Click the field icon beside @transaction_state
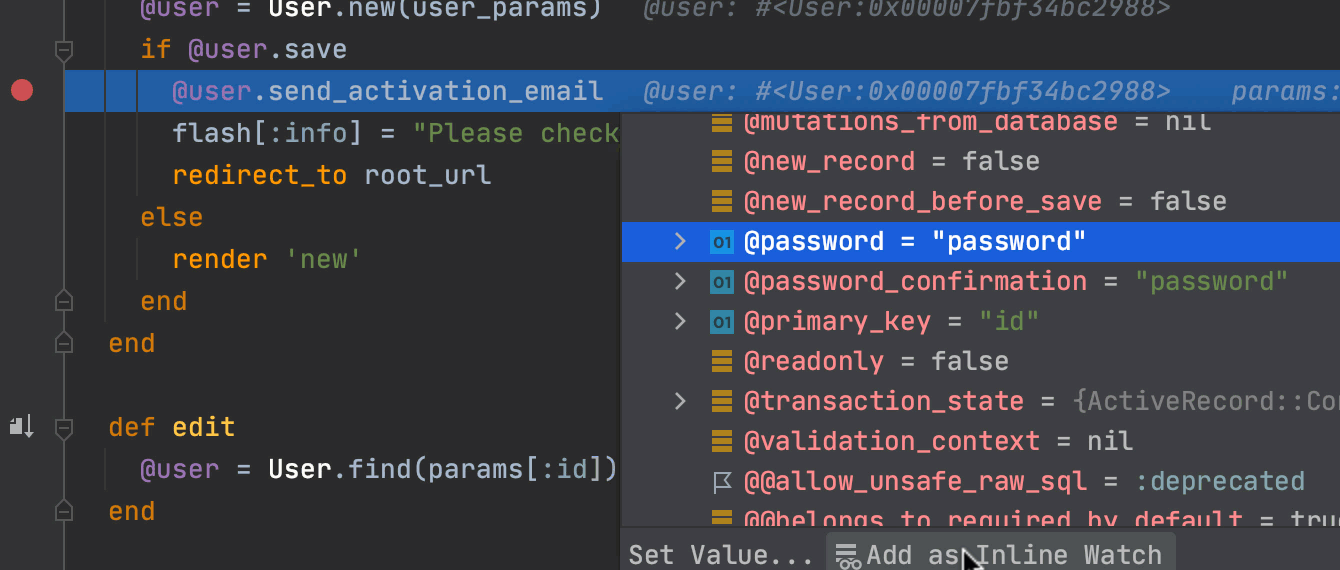Image resolution: width=1340 pixels, height=570 pixels. tap(722, 401)
